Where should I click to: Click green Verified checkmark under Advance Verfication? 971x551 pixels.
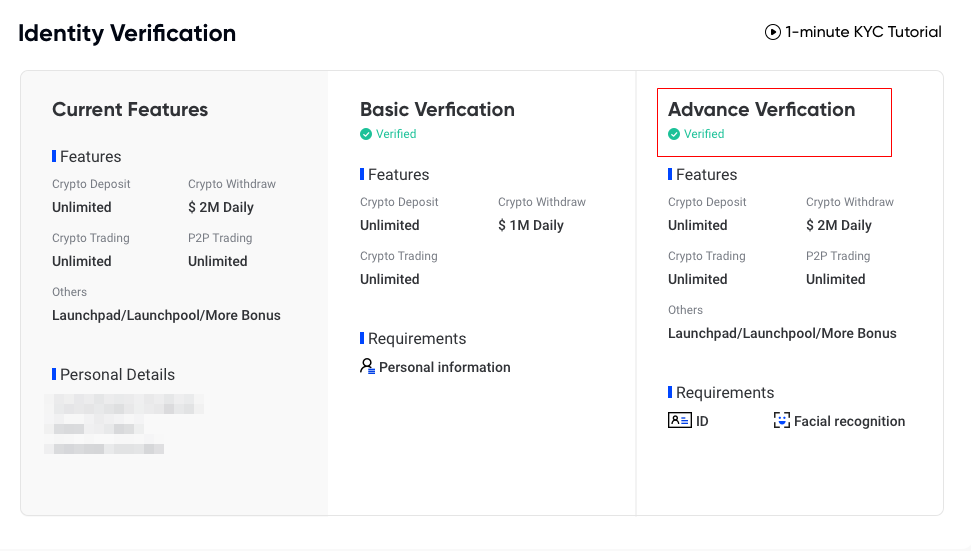(674, 134)
